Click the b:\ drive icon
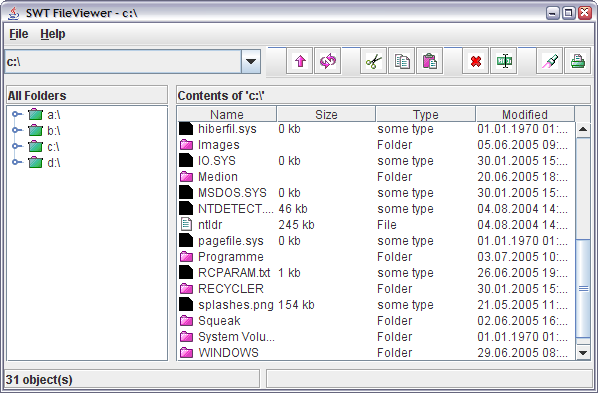 (x=35, y=130)
